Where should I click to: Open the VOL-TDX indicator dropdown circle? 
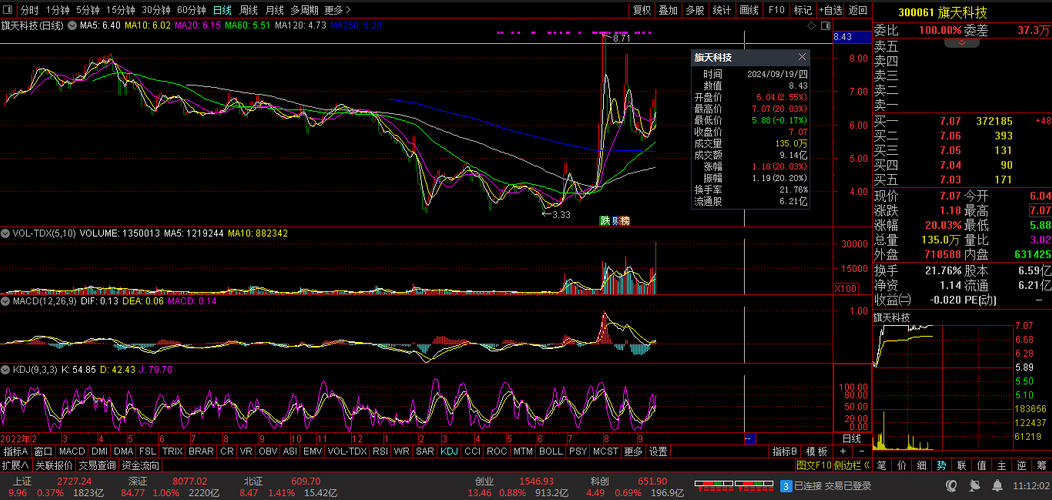point(5,234)
